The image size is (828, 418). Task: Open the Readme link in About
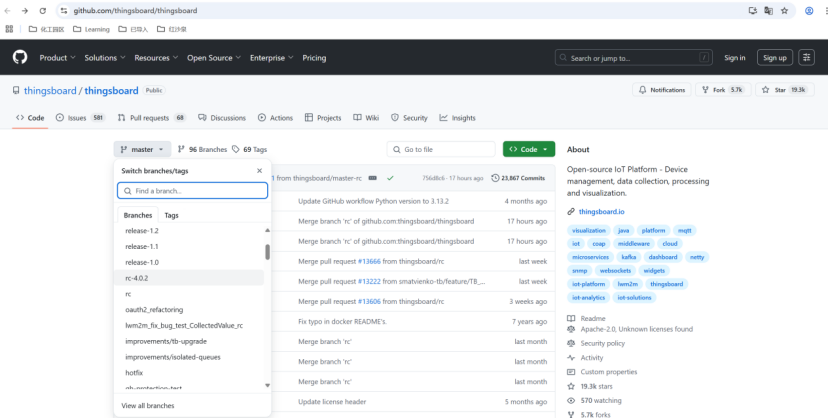(592, 318)
